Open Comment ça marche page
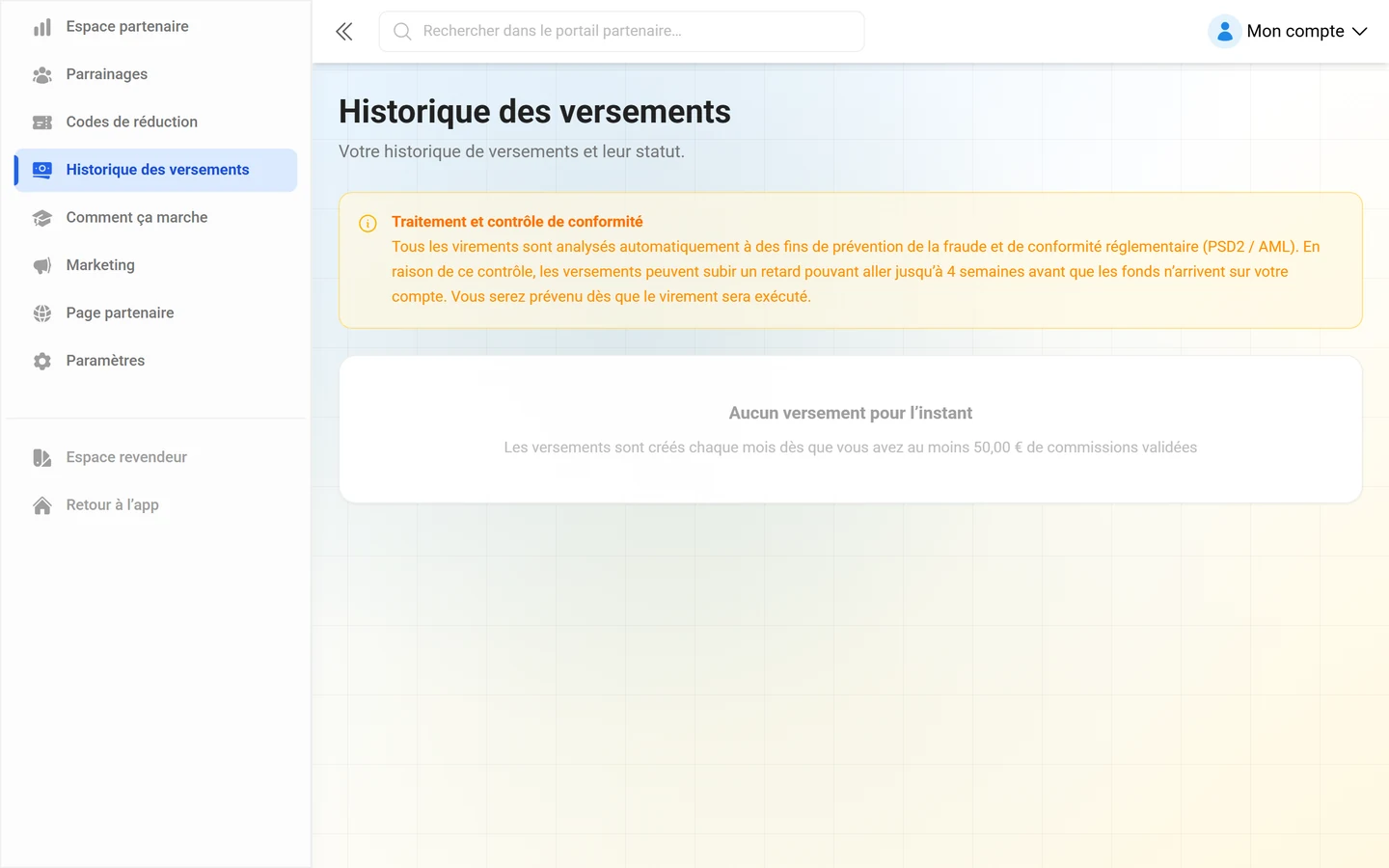Screen dimensions: 1389x868 [x=155, y=218]
